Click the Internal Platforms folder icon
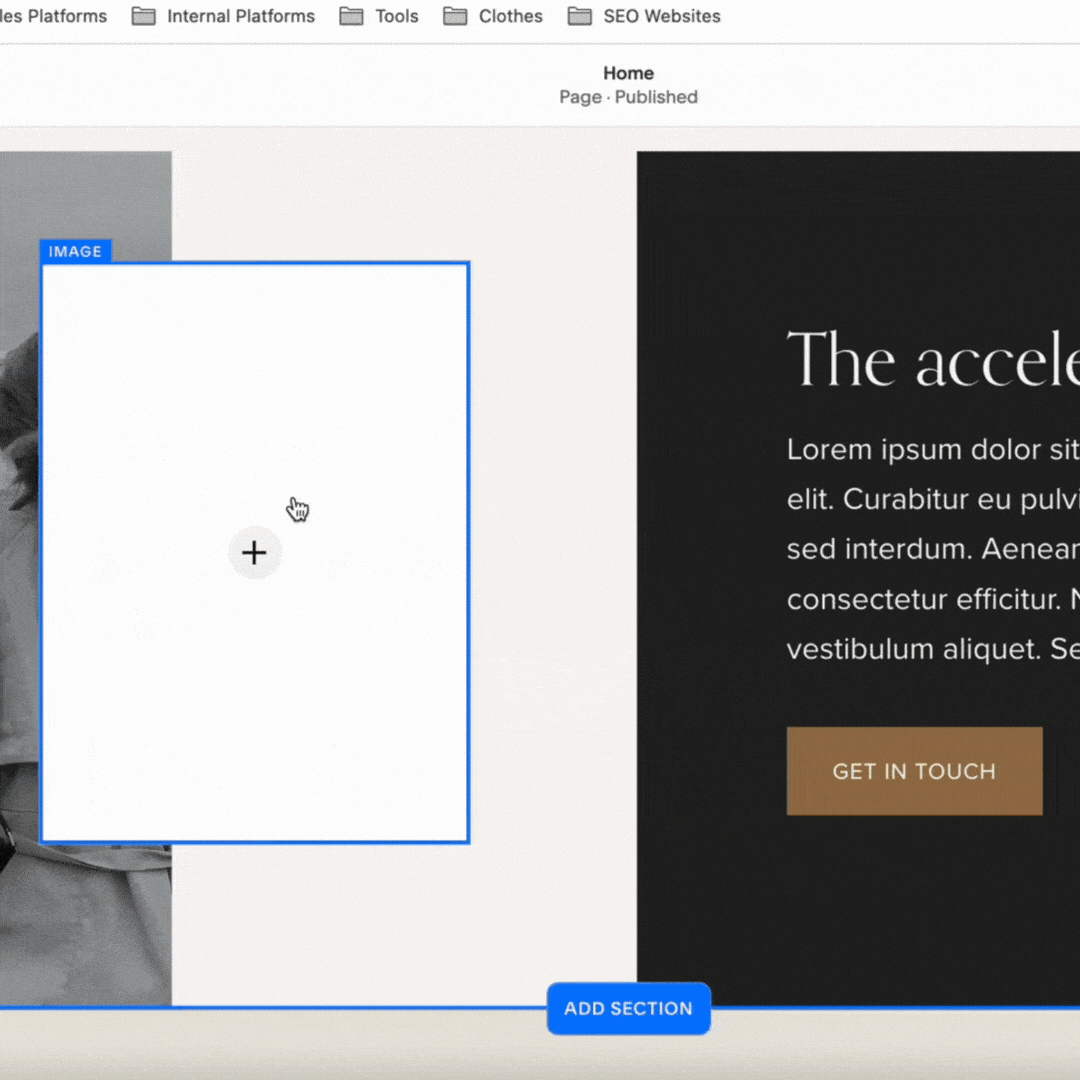Image resolution: width=1080 pixels, height=1080 pixels. tap(143, 16)
